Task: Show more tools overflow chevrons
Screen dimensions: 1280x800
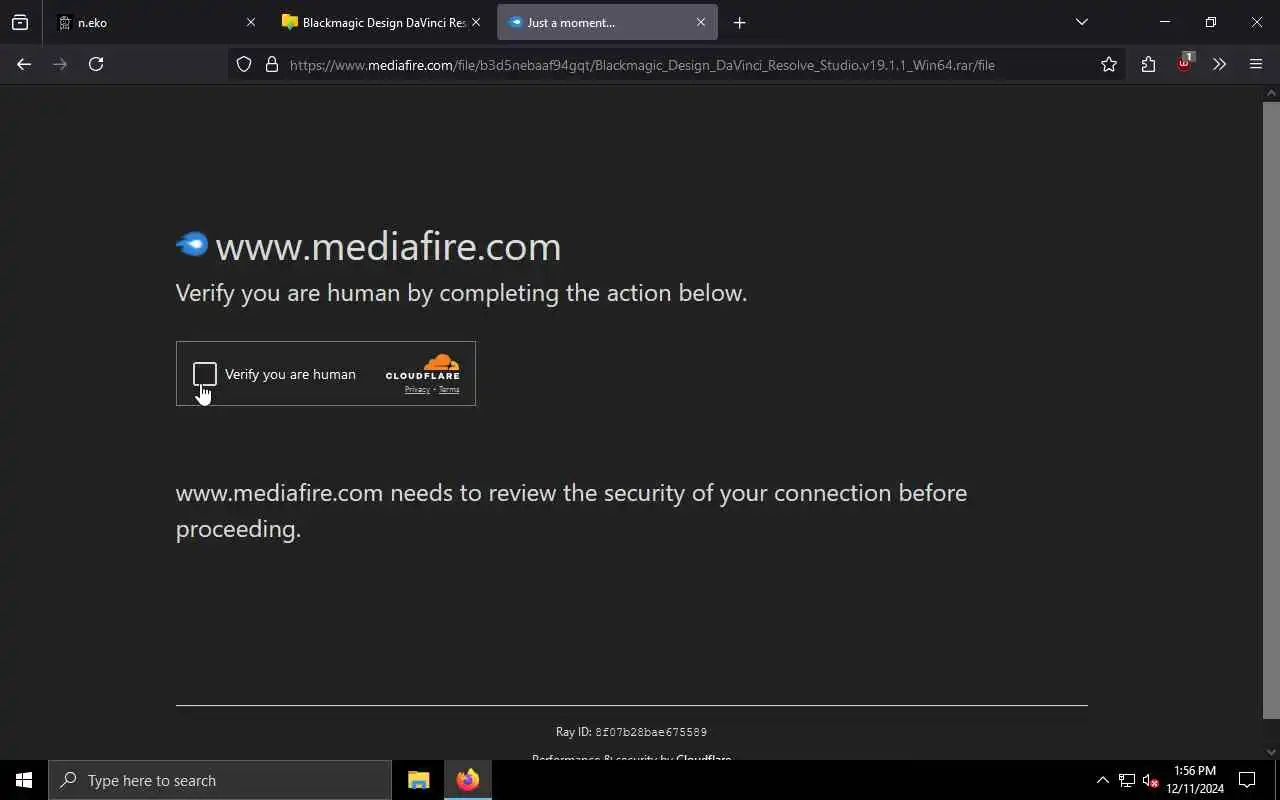Action: [1219, 64]
